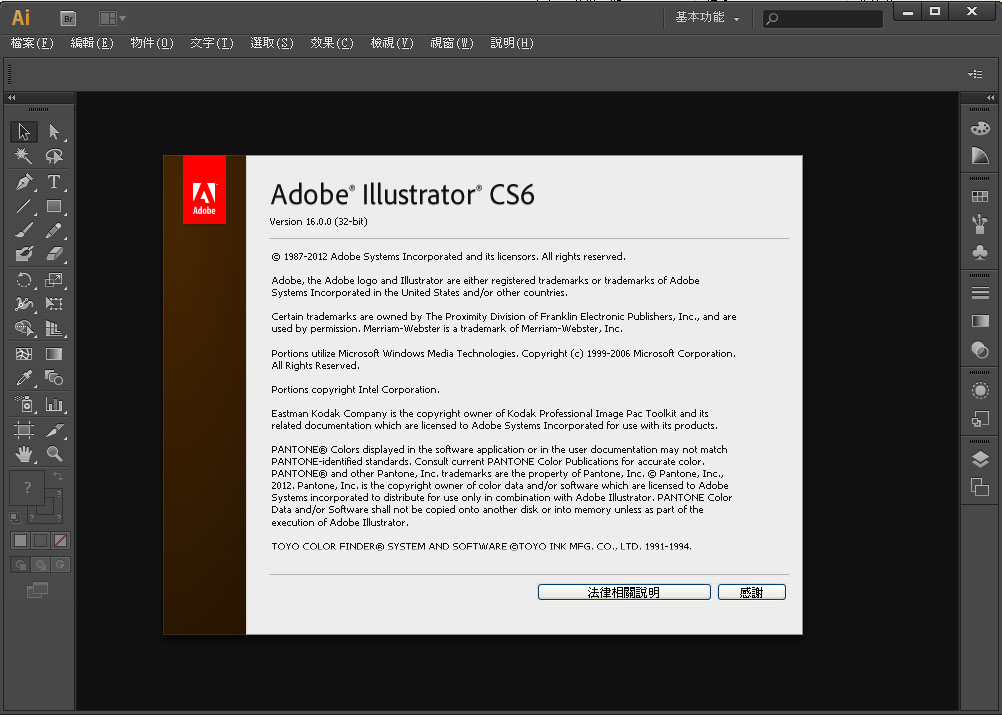Open the Stroke panel

(x=980, y=293)
